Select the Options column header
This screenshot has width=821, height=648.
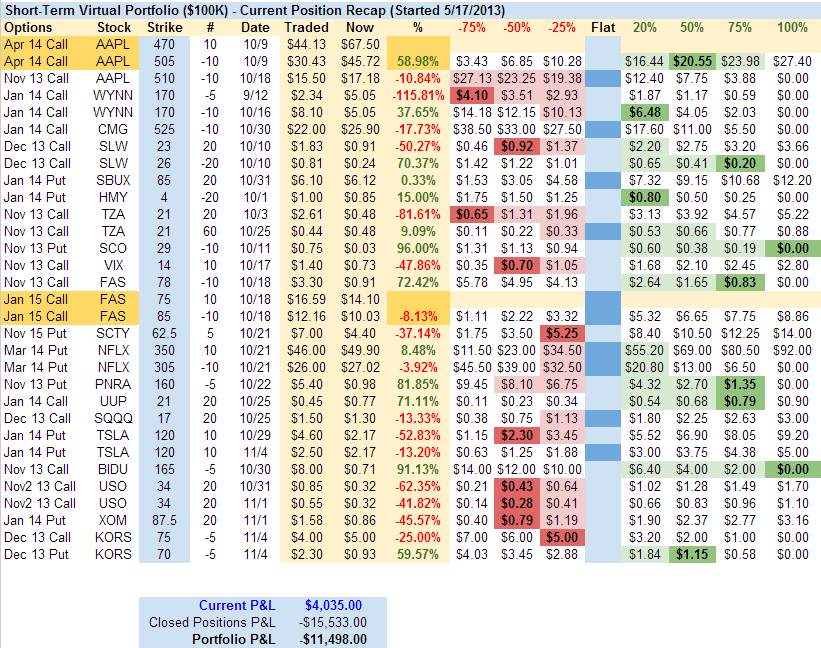point(37,27)
